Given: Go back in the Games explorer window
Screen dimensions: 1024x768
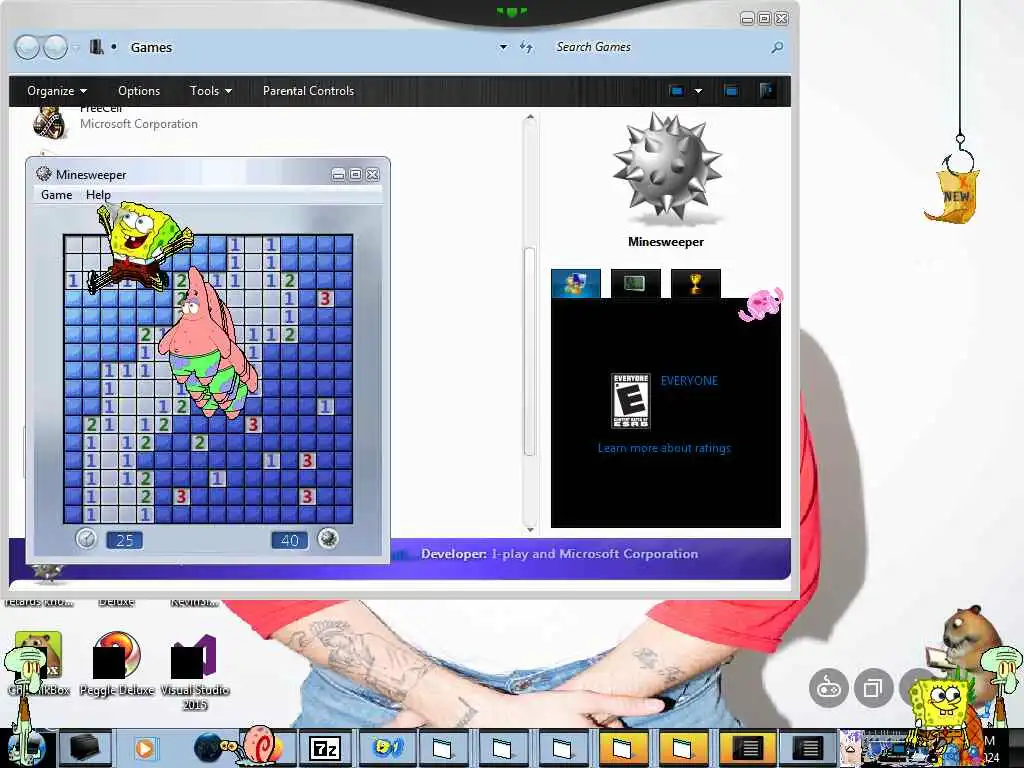Looking at the screenshot, I should tap(27, 47).
